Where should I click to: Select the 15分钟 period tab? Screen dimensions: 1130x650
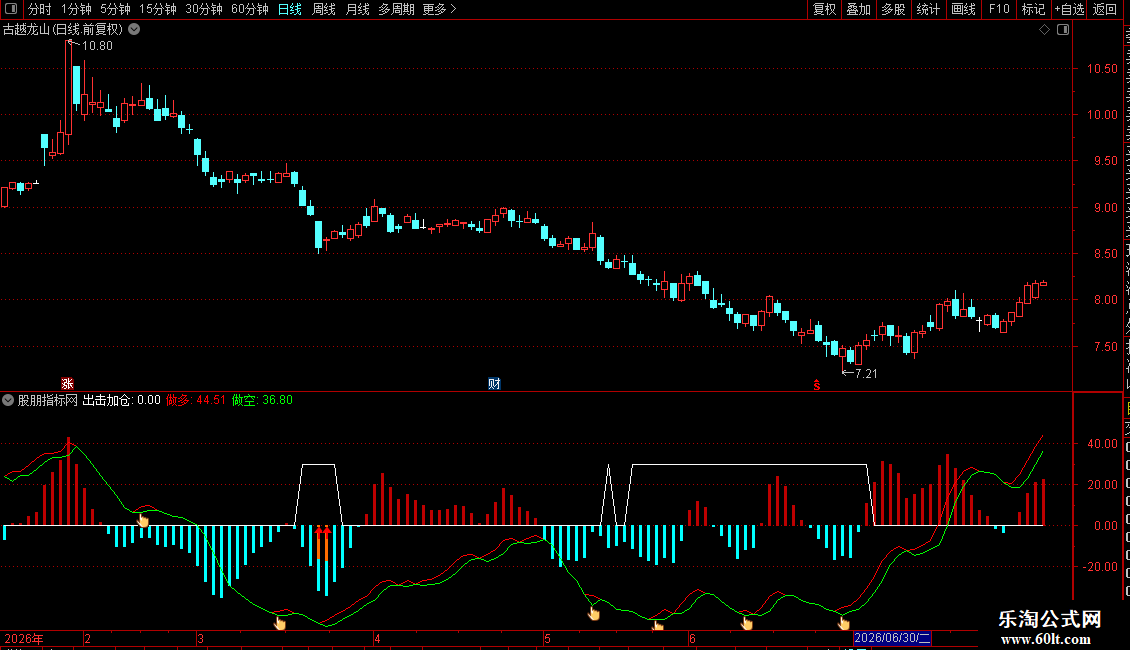click(158, 9)
